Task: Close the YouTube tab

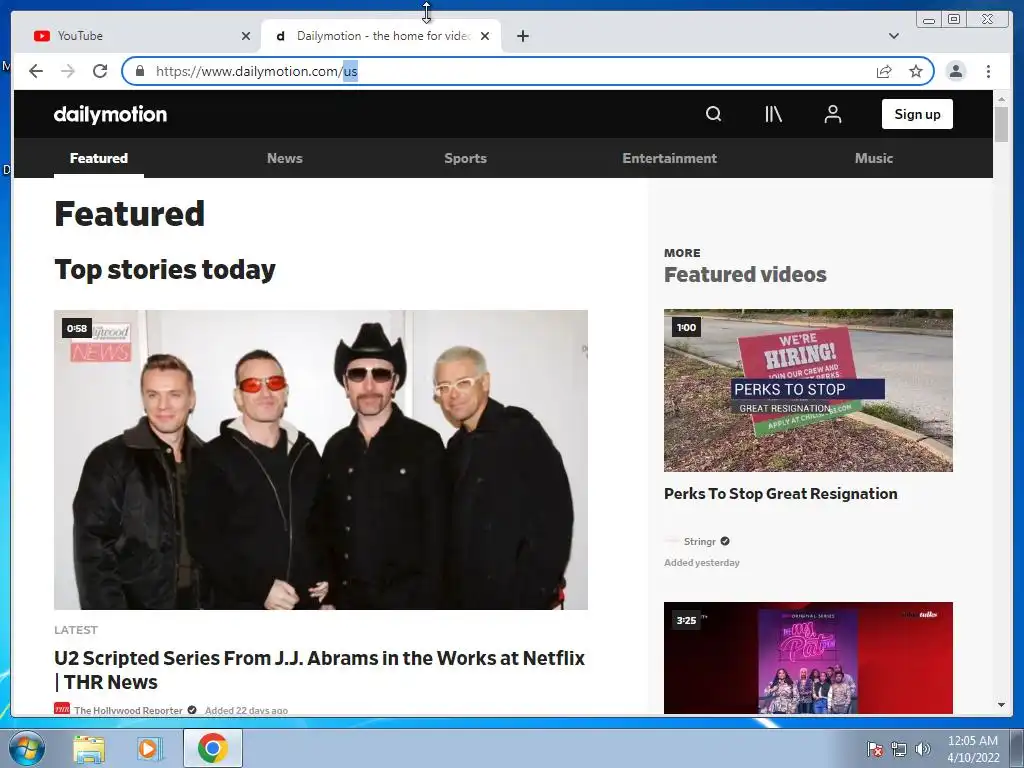Action: (x=246, y=36)
